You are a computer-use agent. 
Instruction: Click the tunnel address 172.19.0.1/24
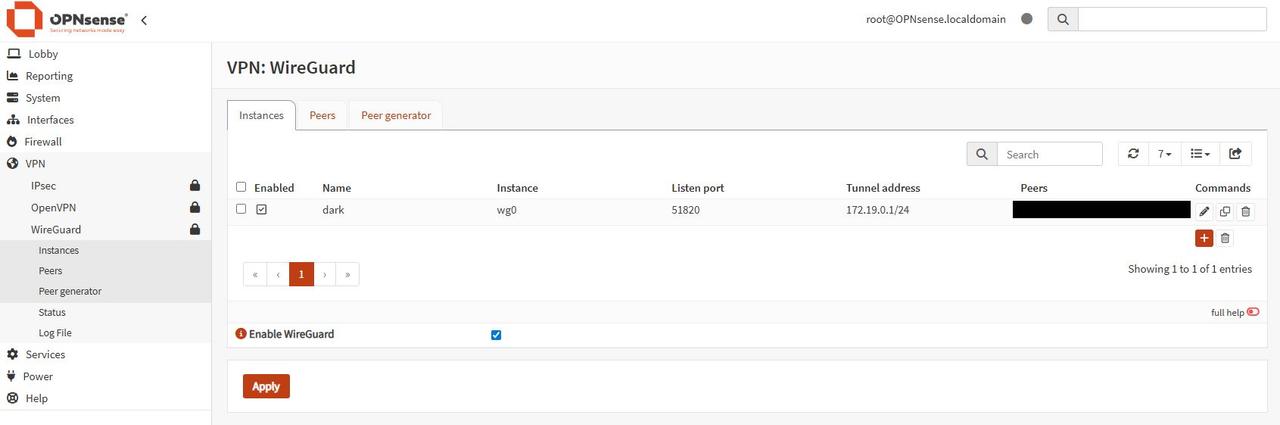880,210
